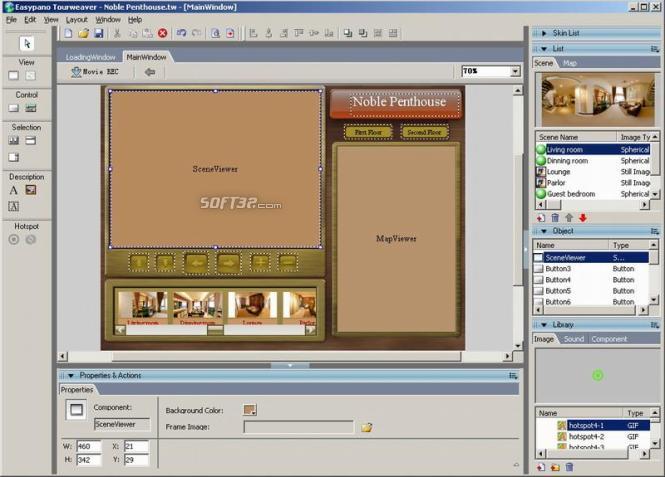The image size is (665, 477).
Task: Open the zoom 70% dropdown
Action: (x=515, y=71)
